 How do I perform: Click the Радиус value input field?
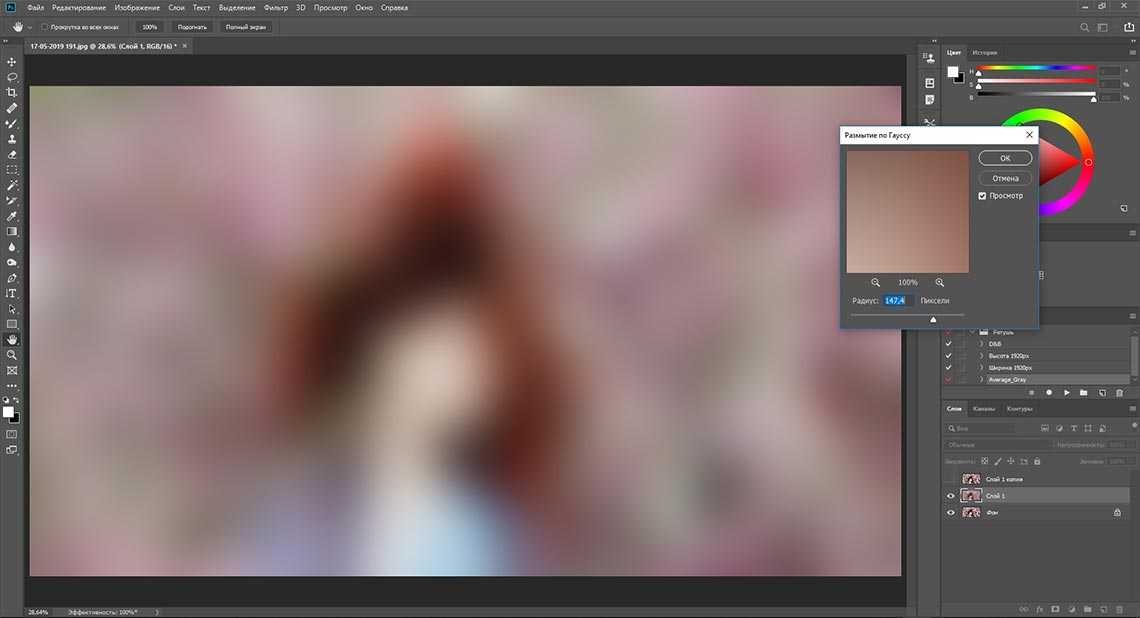tap(895, 300)
